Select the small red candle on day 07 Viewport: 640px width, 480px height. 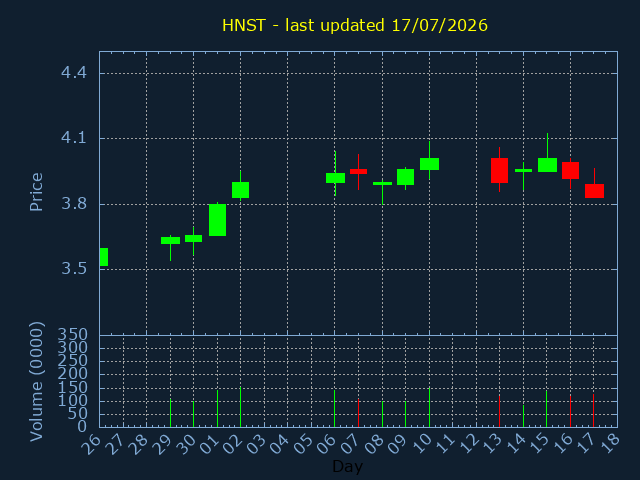click(x=358, y=171)
